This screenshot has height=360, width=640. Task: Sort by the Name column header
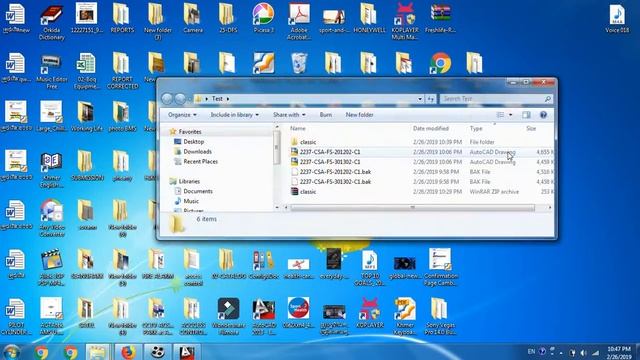pyautogui.click(x=298, y=129)
